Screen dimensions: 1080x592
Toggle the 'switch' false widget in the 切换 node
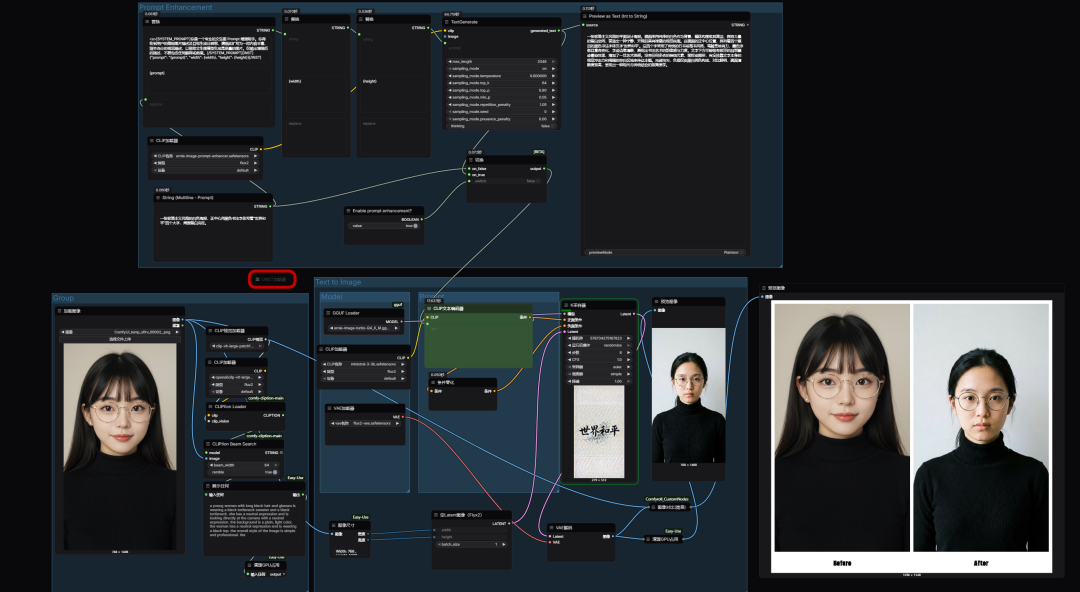[507, 181]
